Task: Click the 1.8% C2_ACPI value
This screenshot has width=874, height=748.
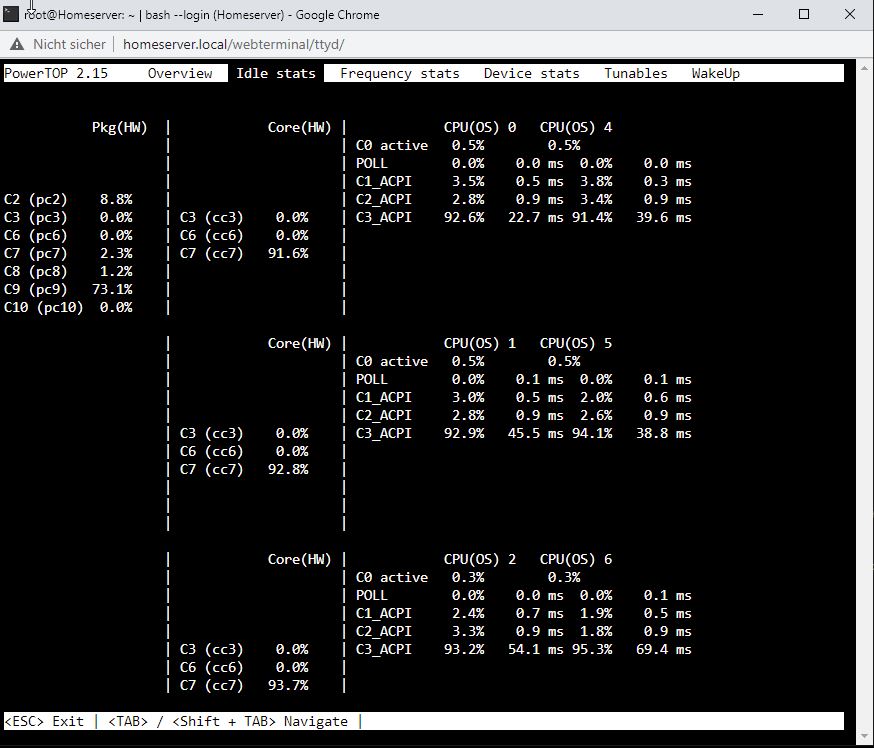Action: [x=596, y=632]
